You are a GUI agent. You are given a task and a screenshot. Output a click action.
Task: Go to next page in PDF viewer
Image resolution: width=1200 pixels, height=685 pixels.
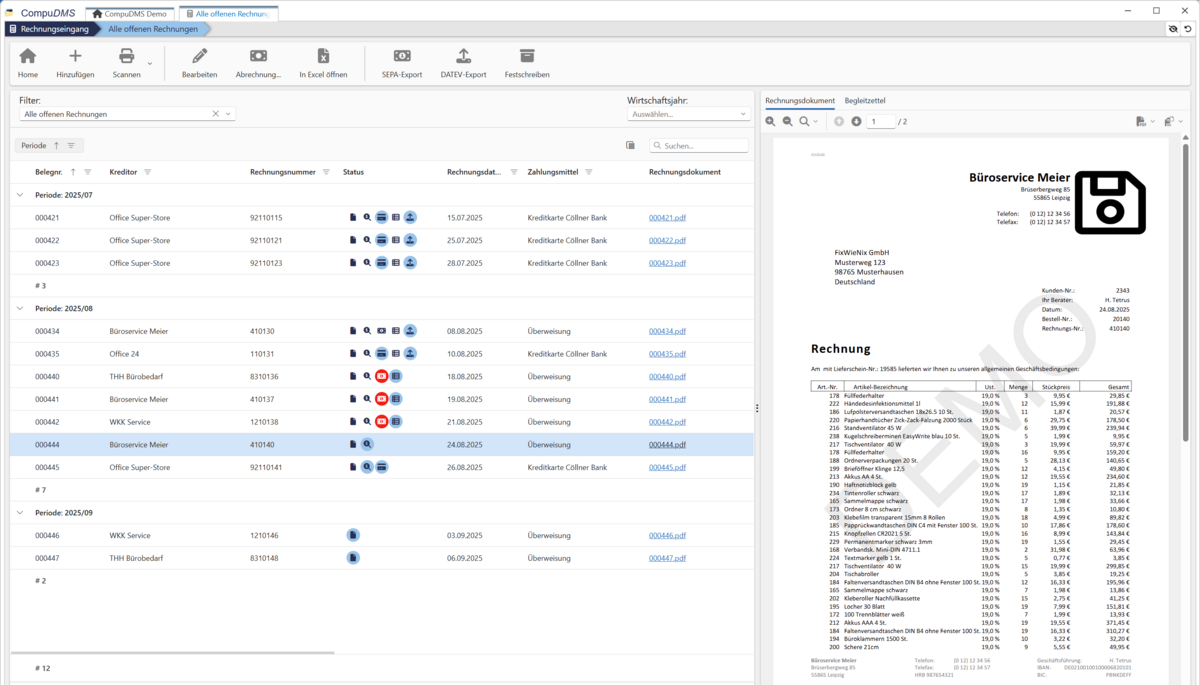[x=856, y=121]
